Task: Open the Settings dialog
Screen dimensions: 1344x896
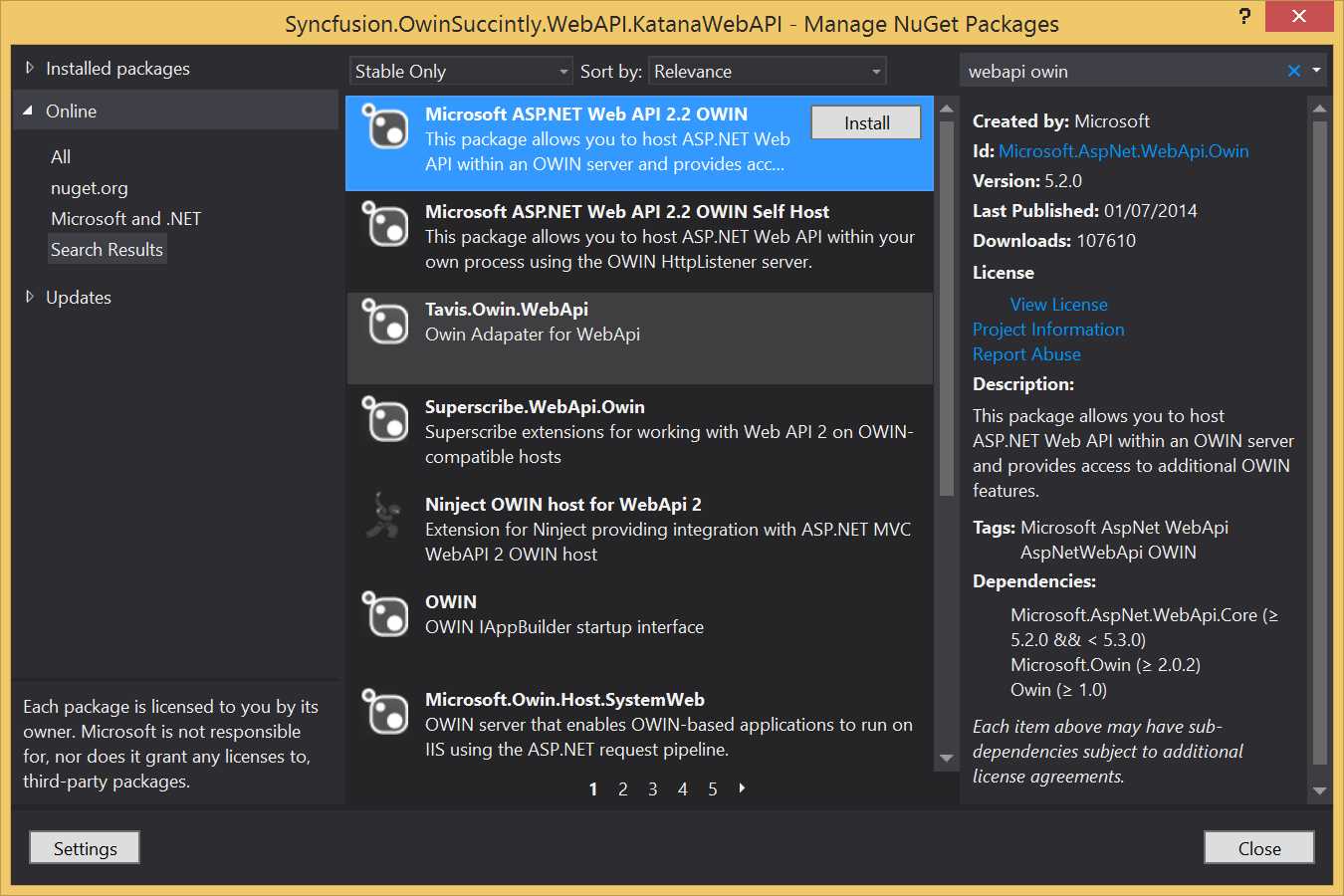Action: (x=85, y=848)
